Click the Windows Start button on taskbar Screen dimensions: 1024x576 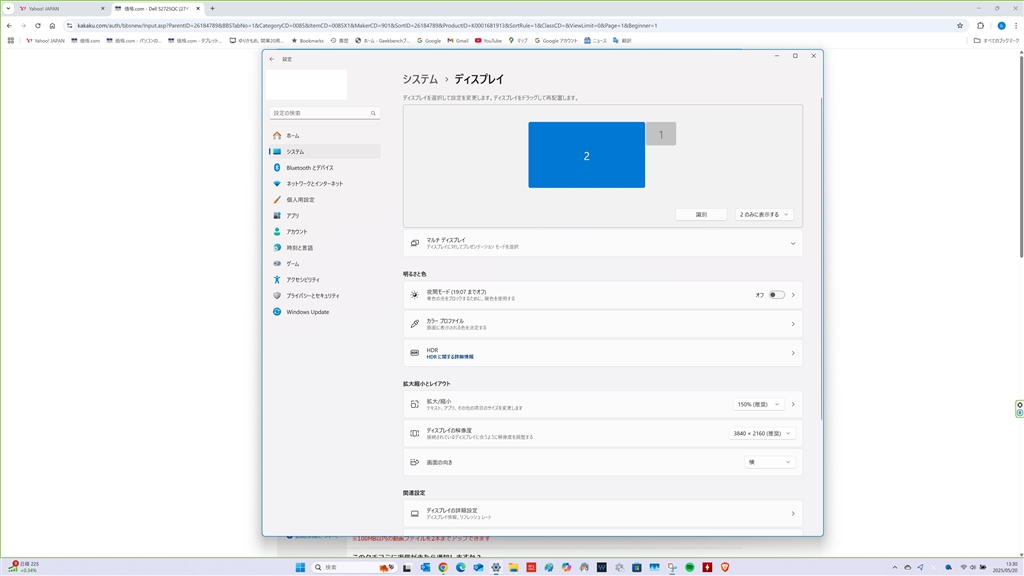[x=300, y=567]
